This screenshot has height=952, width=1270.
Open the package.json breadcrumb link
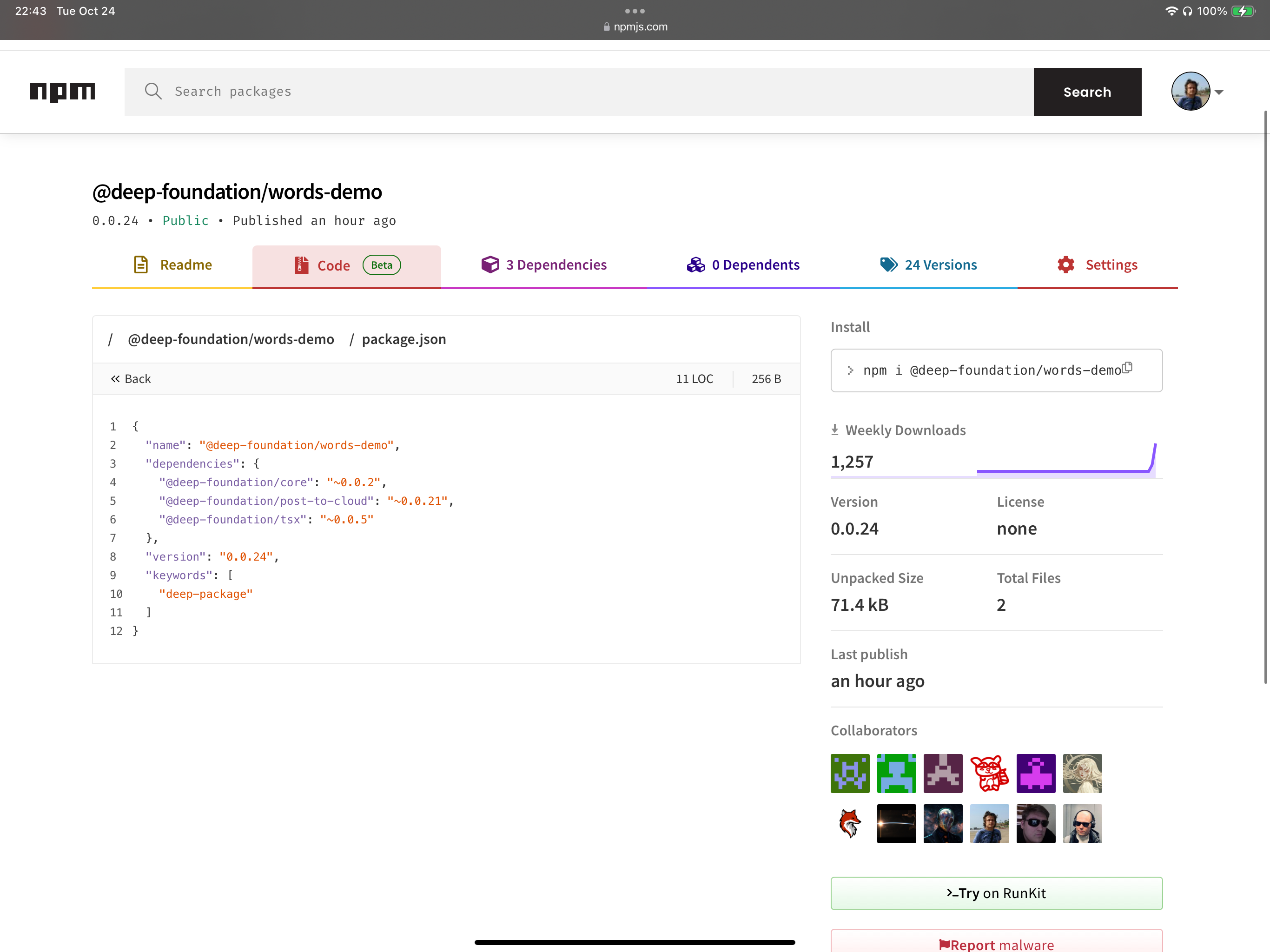pyautogui.click(x=403, y=339)
